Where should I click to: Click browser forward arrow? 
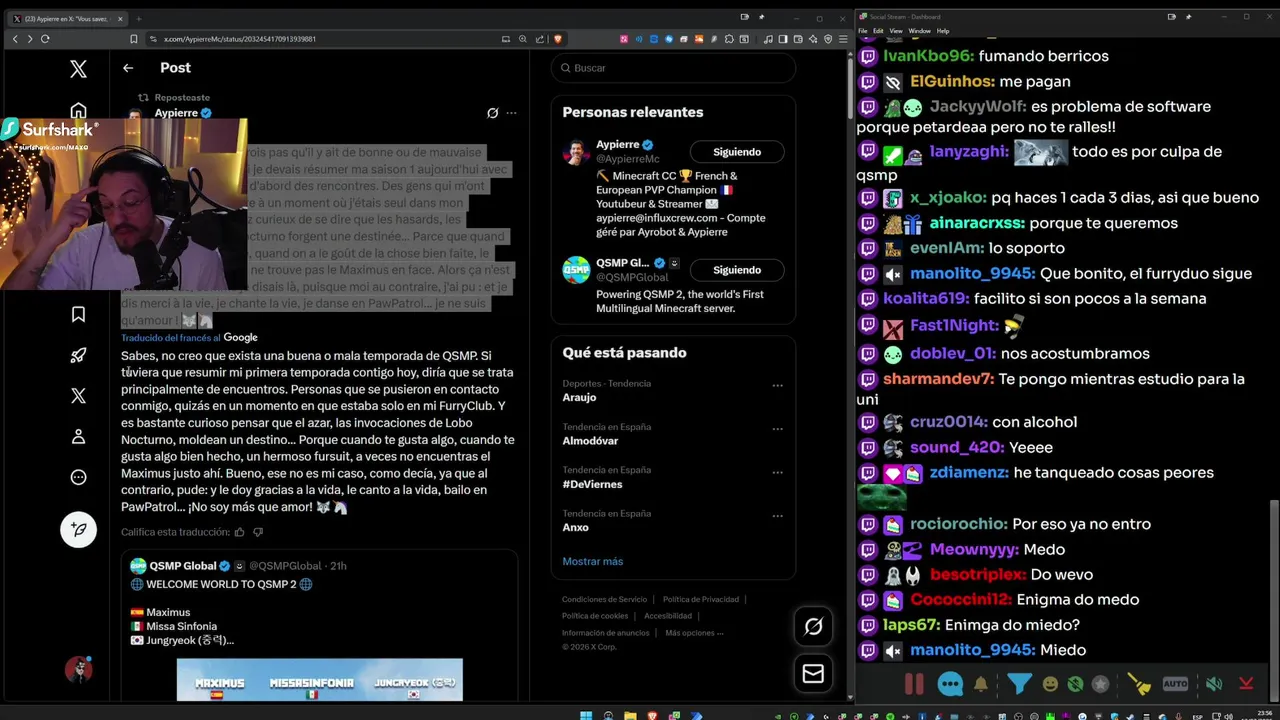click(x=30, y=39)
